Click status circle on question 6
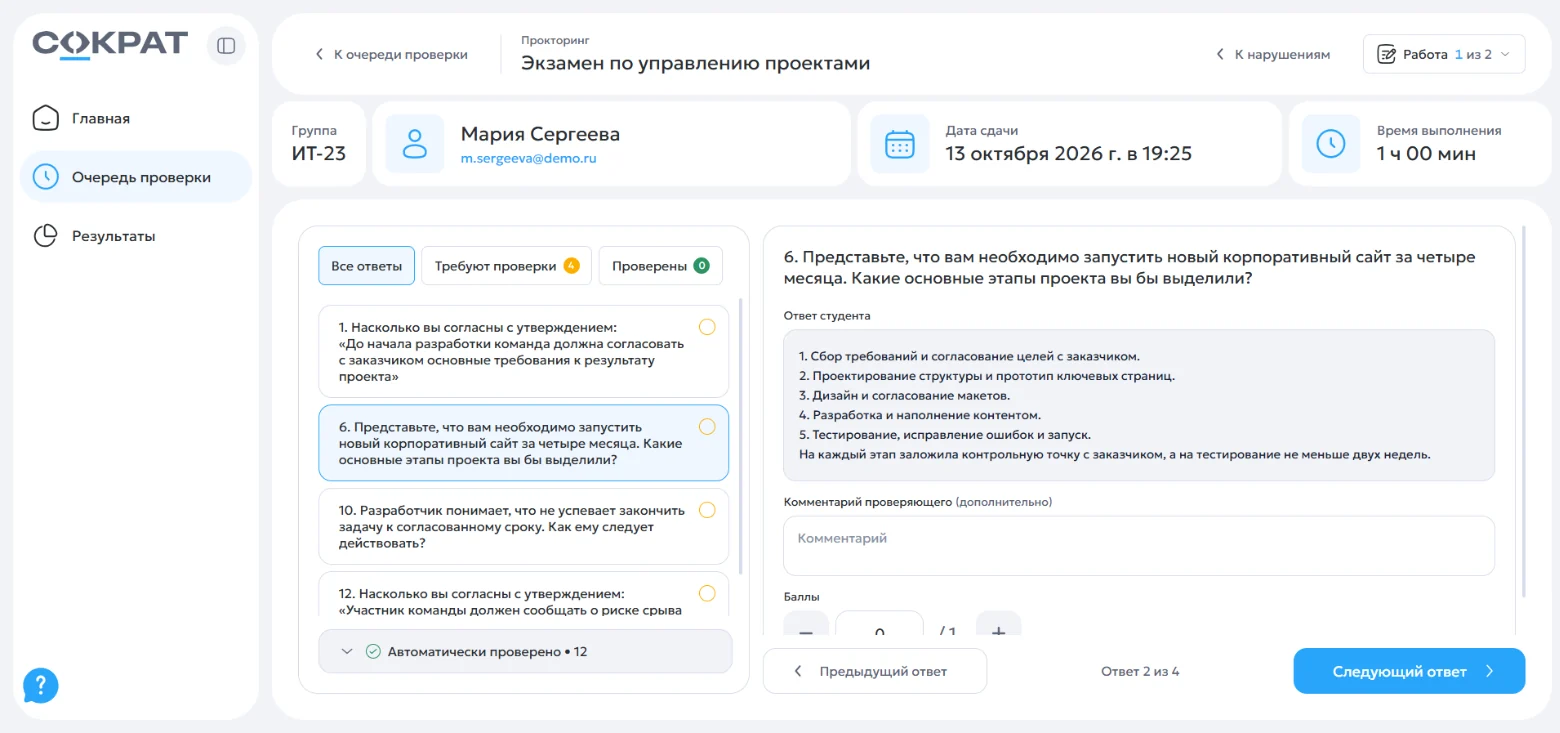 (707, 426)
